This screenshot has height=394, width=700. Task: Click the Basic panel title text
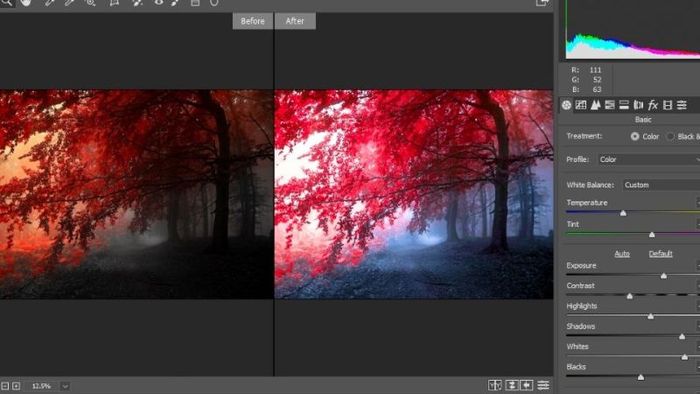643,120
